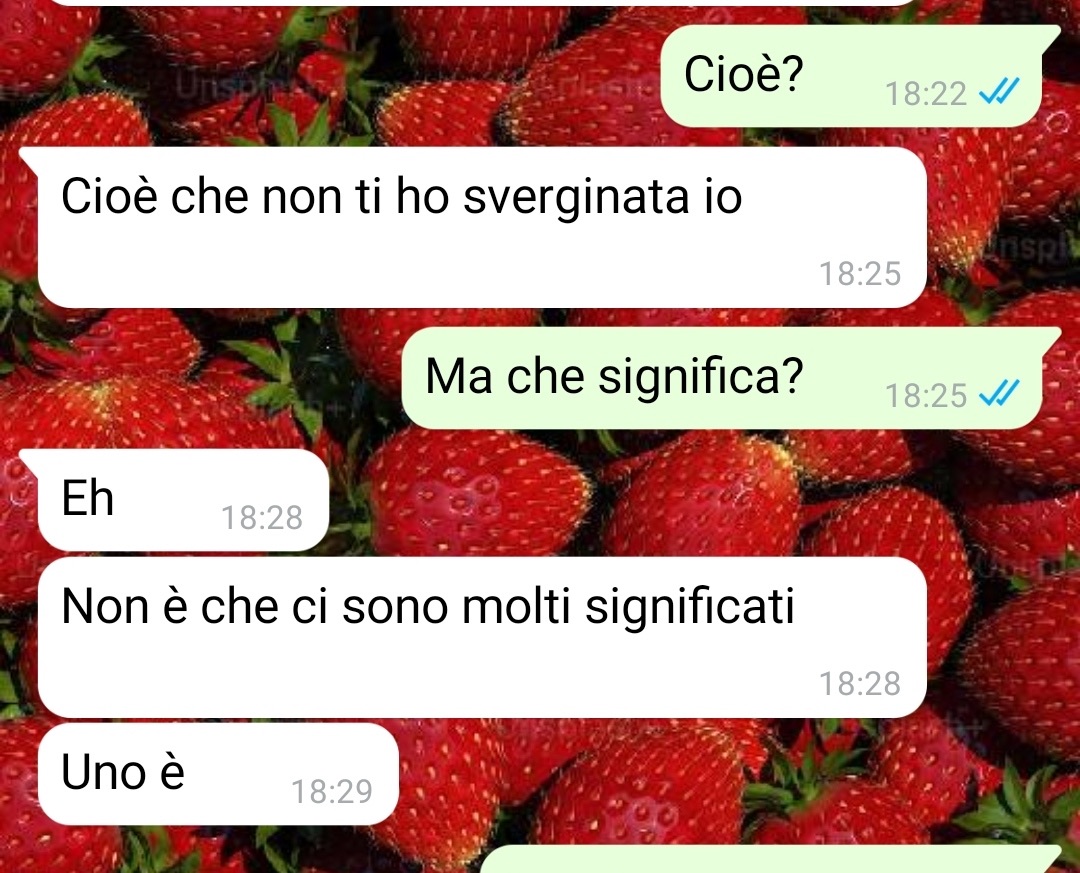Screen dimensions: 1080x873
Task: Click the 18:22 timestamp on "Cioè?"
Action: [926, 93]
